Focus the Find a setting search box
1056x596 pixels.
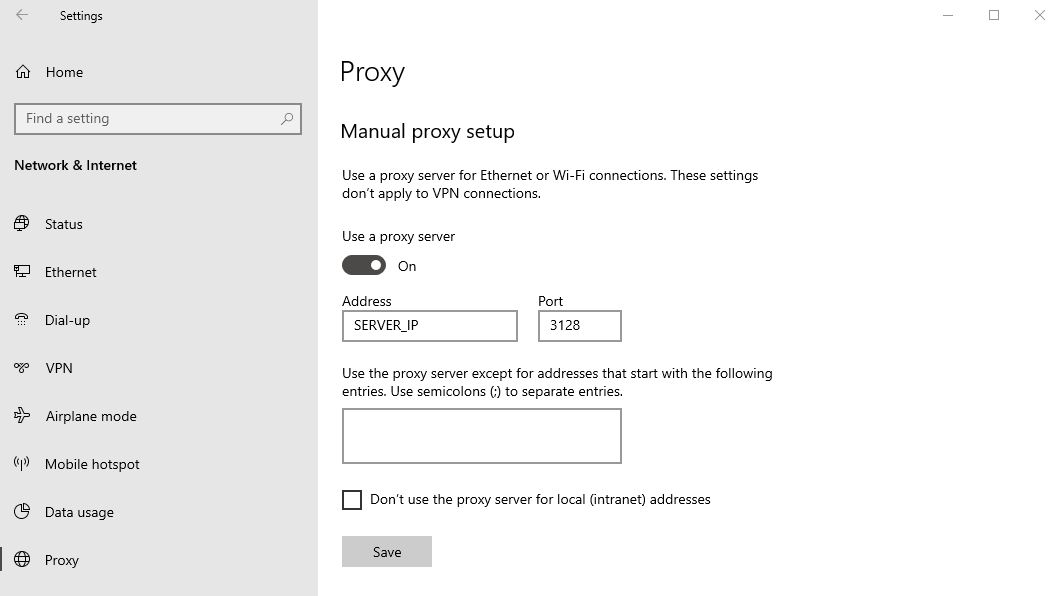click(x=158, y=119)
